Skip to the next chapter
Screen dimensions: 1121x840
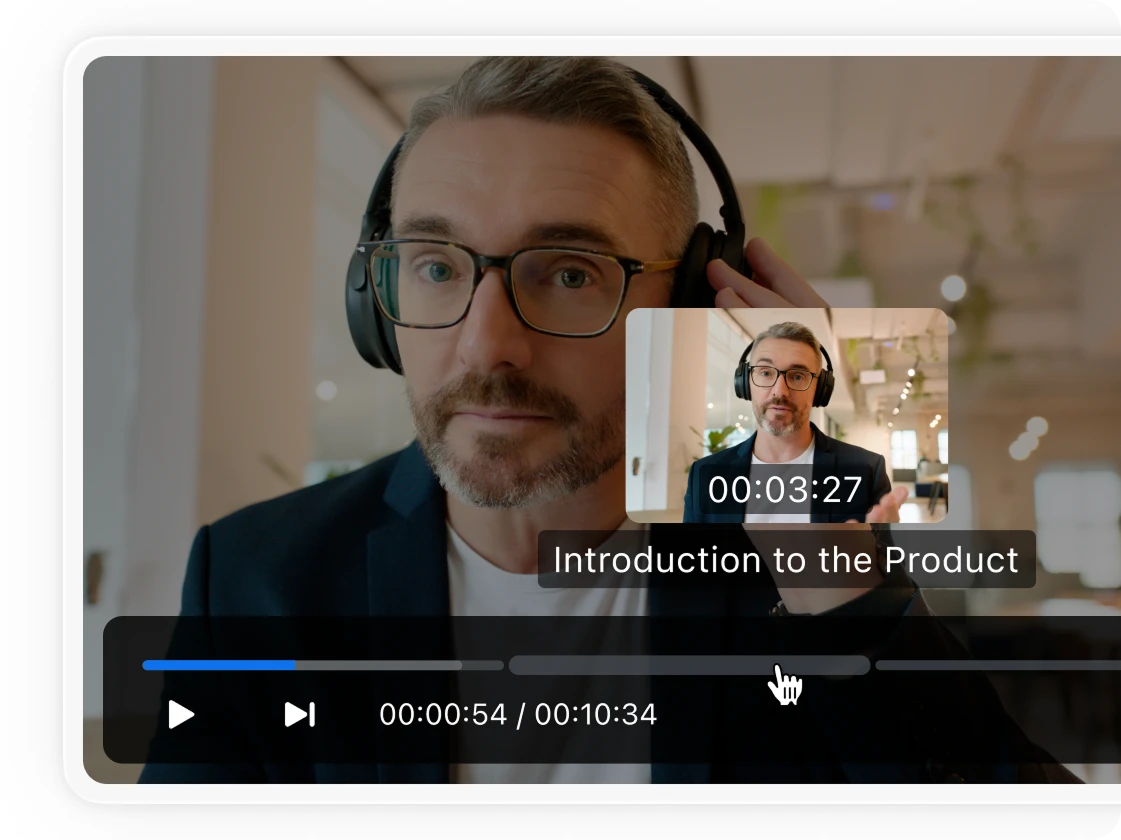(x=300, y=714)
